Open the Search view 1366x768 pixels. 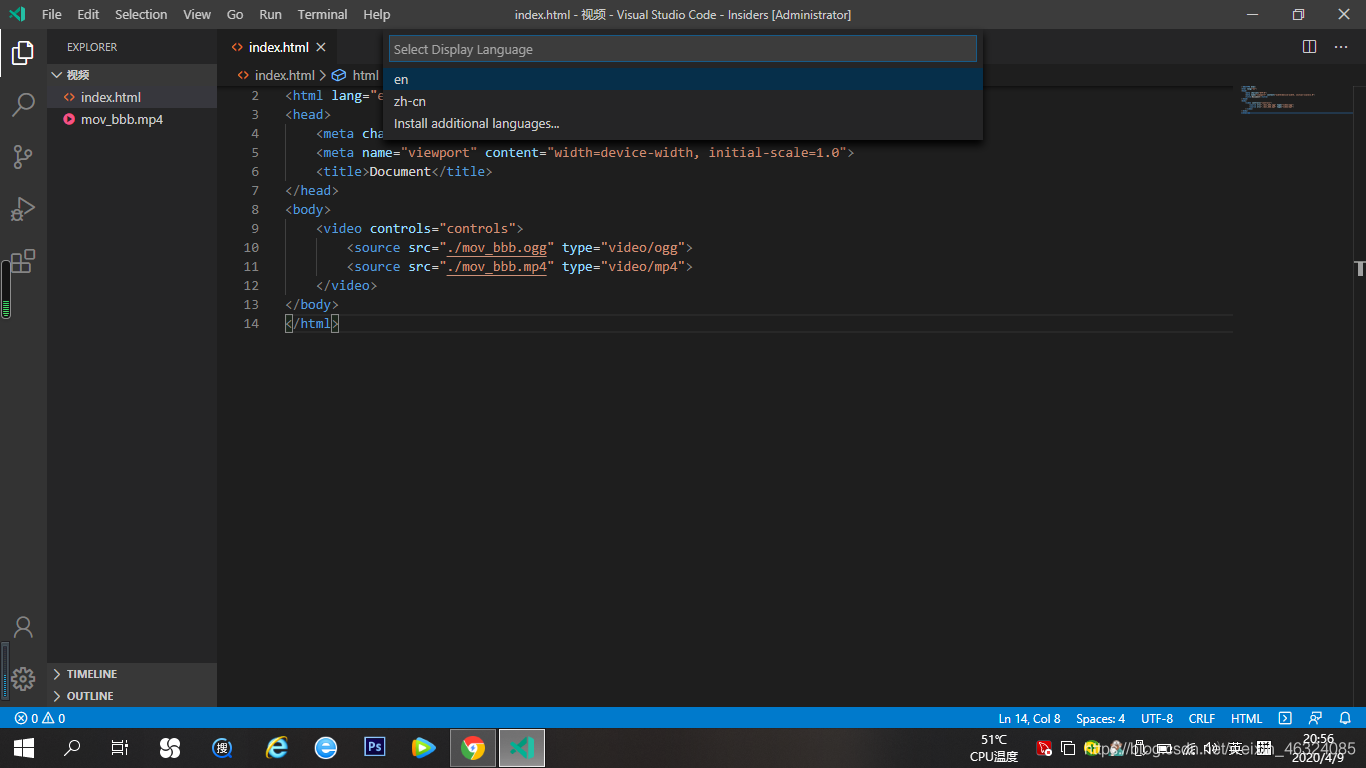point(23,104)
